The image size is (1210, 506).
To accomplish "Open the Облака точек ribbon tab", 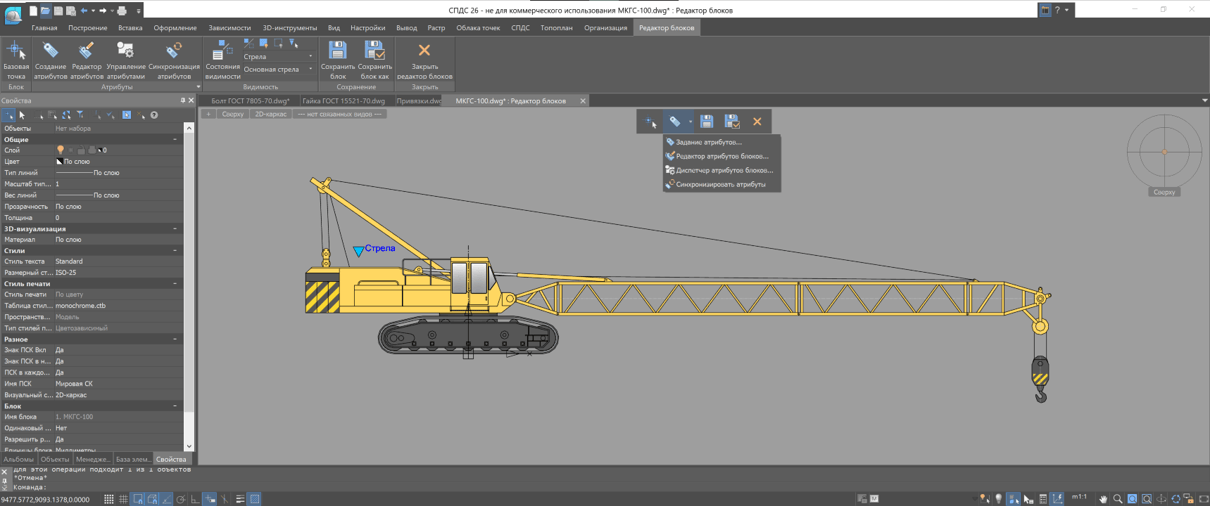I will (478, 28).
